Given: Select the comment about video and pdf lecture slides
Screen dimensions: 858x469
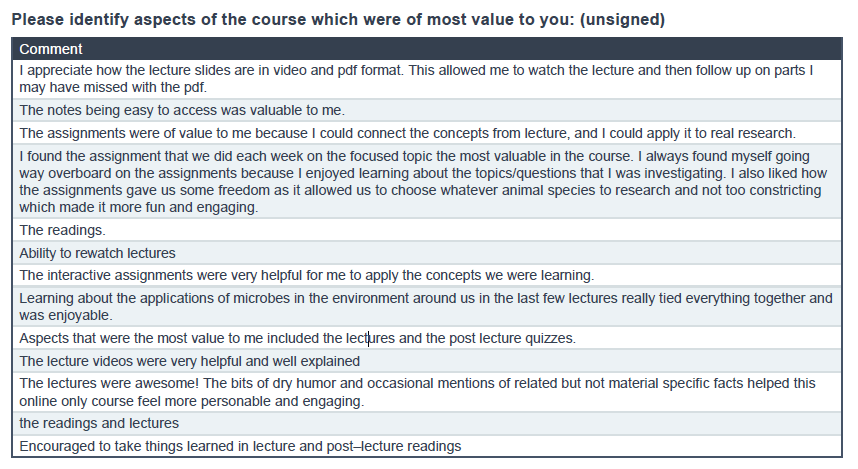Looking at the screenshot, I should click(415, 79).
